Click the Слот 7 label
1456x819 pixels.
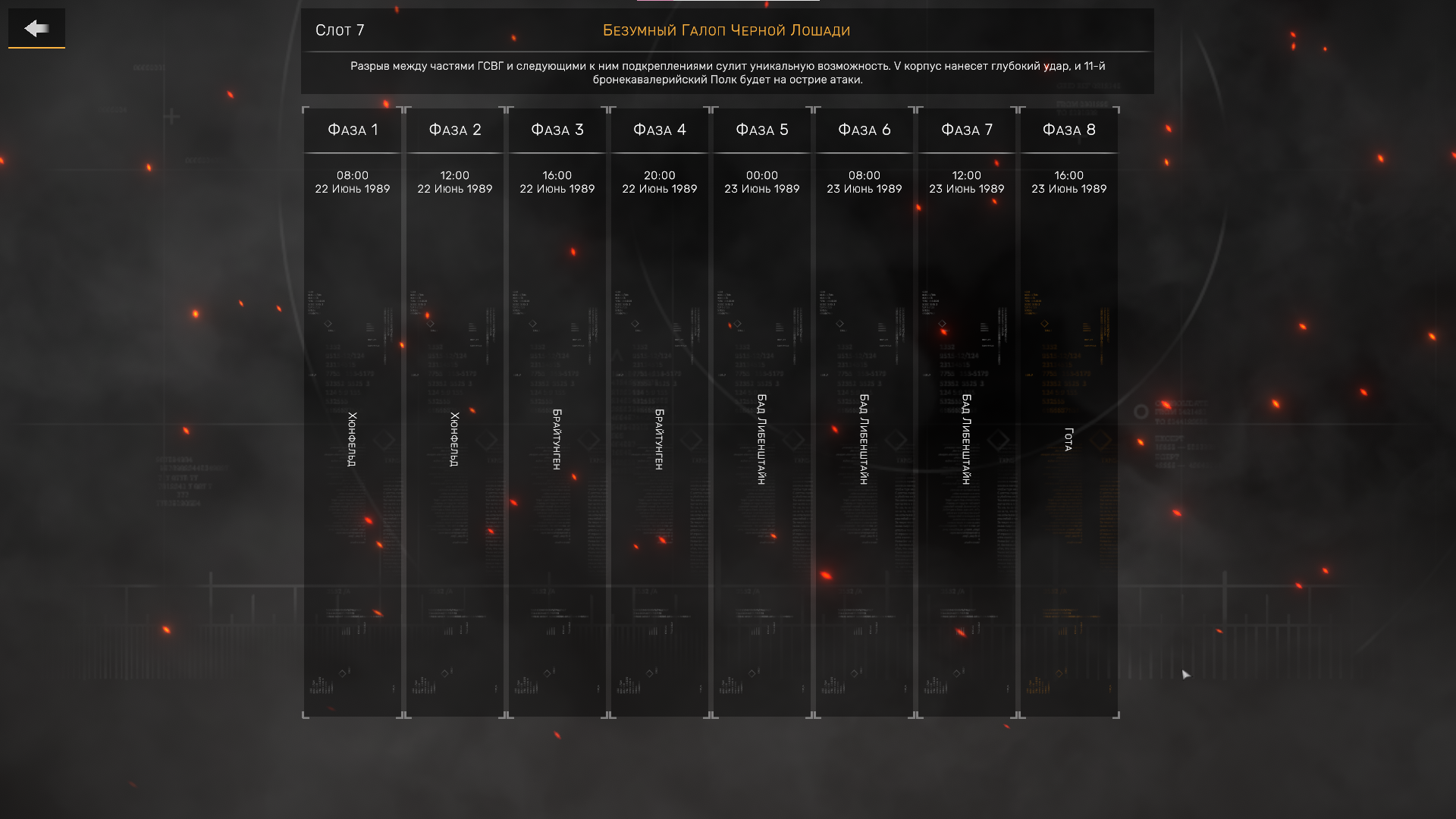click(340, 30)
